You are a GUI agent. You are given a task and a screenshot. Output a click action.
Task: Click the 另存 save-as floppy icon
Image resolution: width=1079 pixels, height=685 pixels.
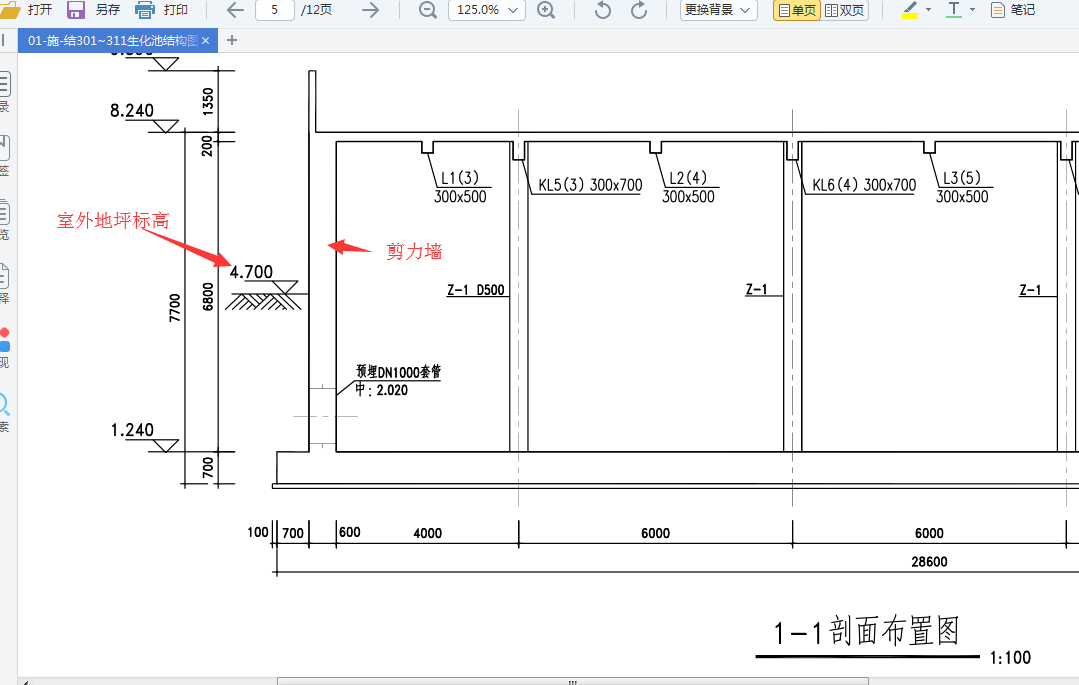pos(76,10)
